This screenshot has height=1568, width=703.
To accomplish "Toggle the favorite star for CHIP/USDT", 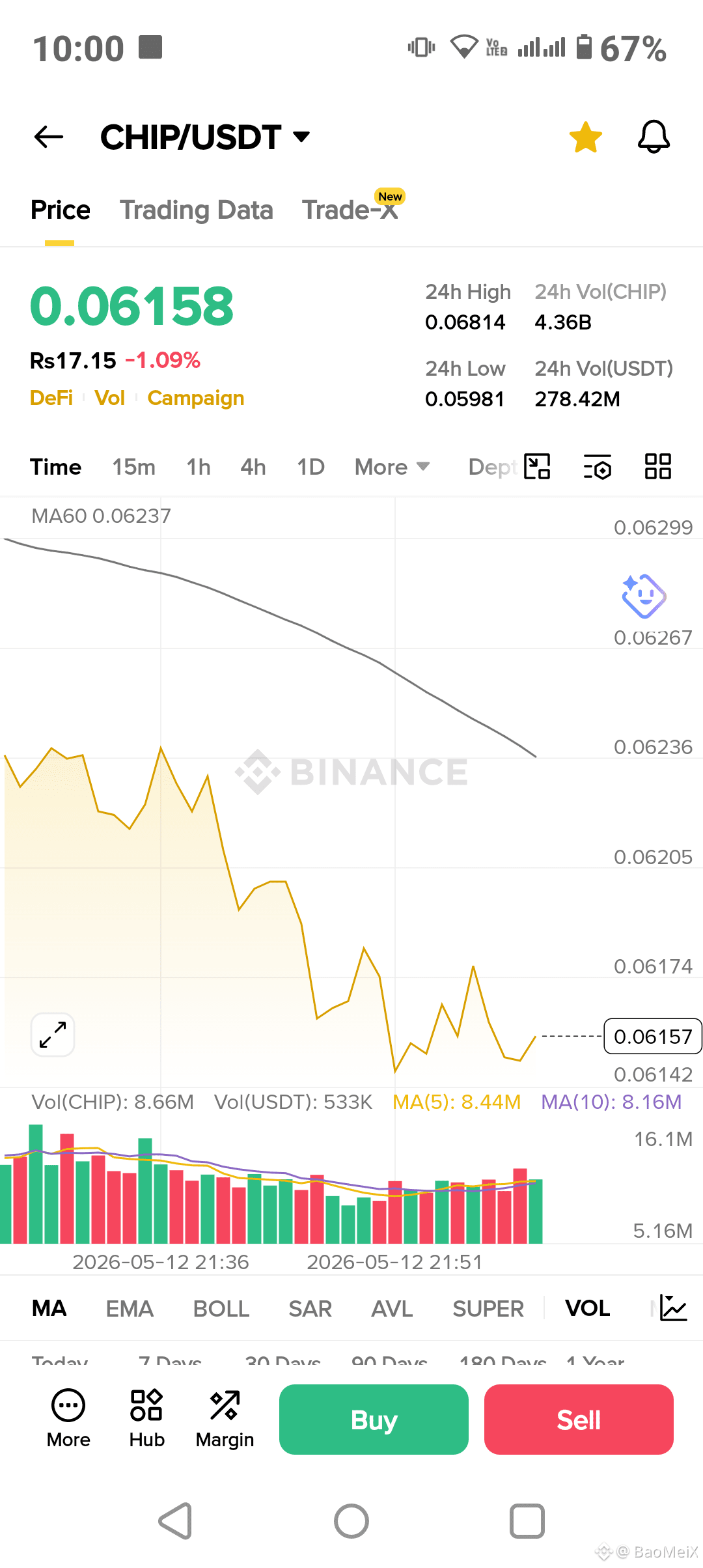I will pos(586,137).
